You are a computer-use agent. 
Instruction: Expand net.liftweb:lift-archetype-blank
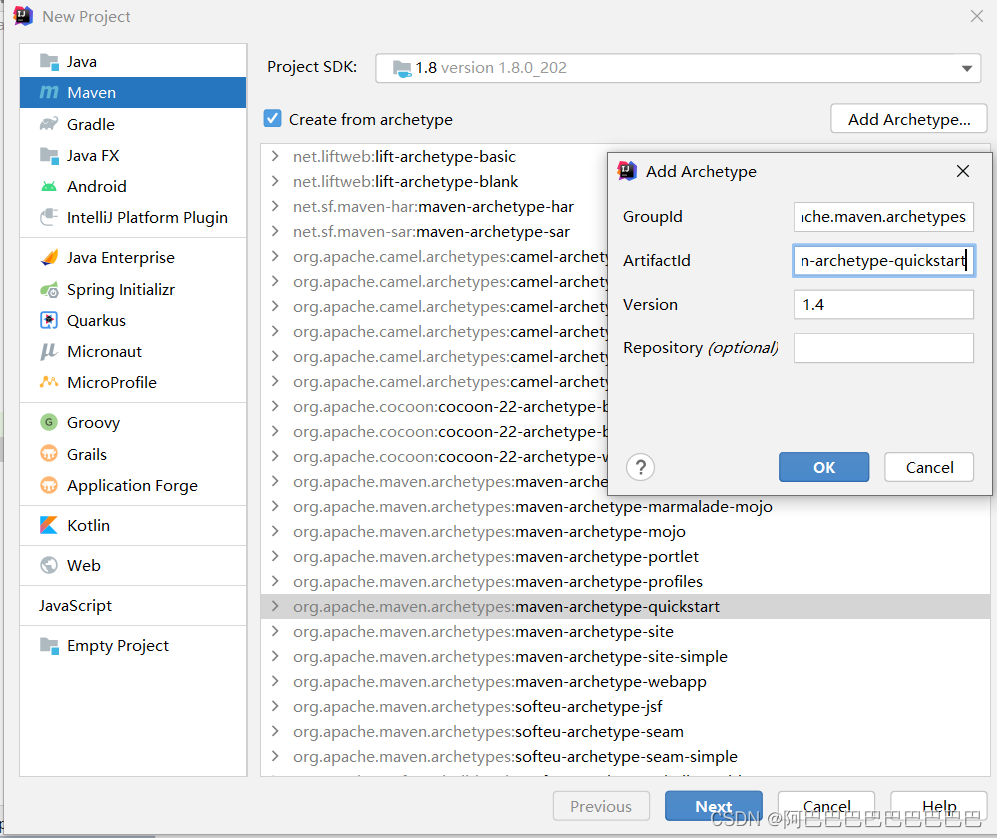tap(275, 181)
